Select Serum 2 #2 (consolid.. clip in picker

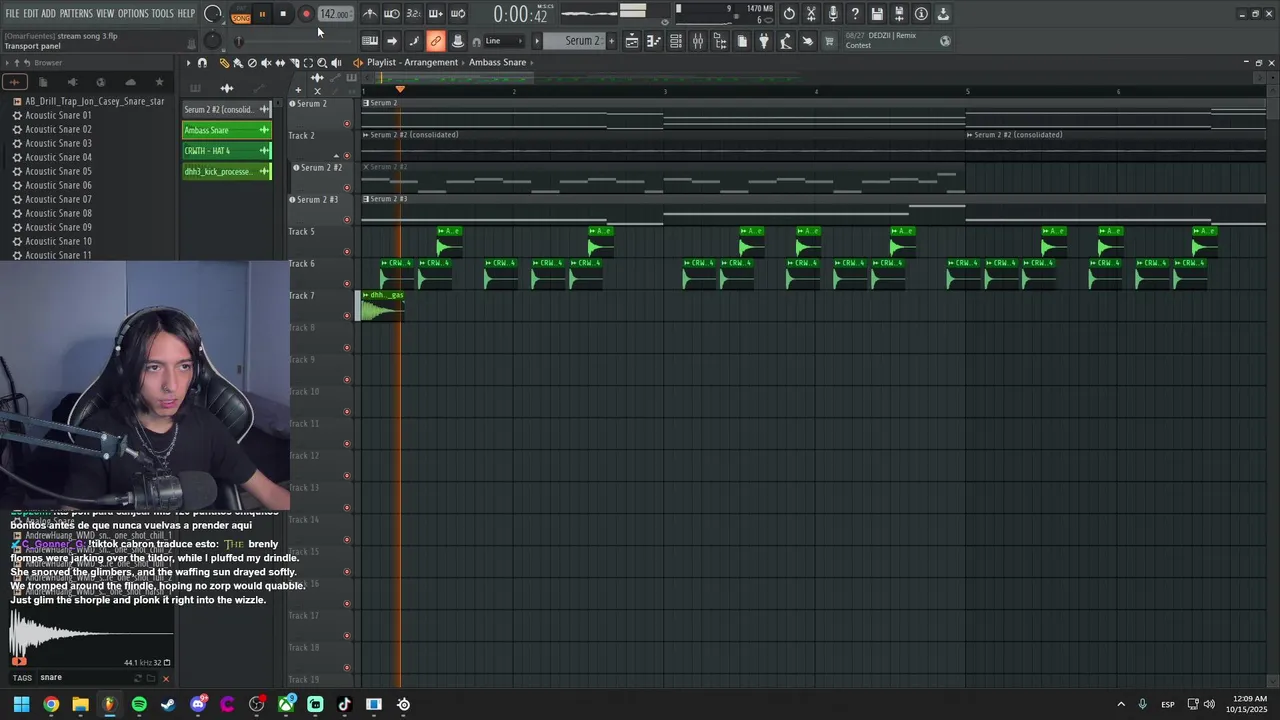(227, 109)
